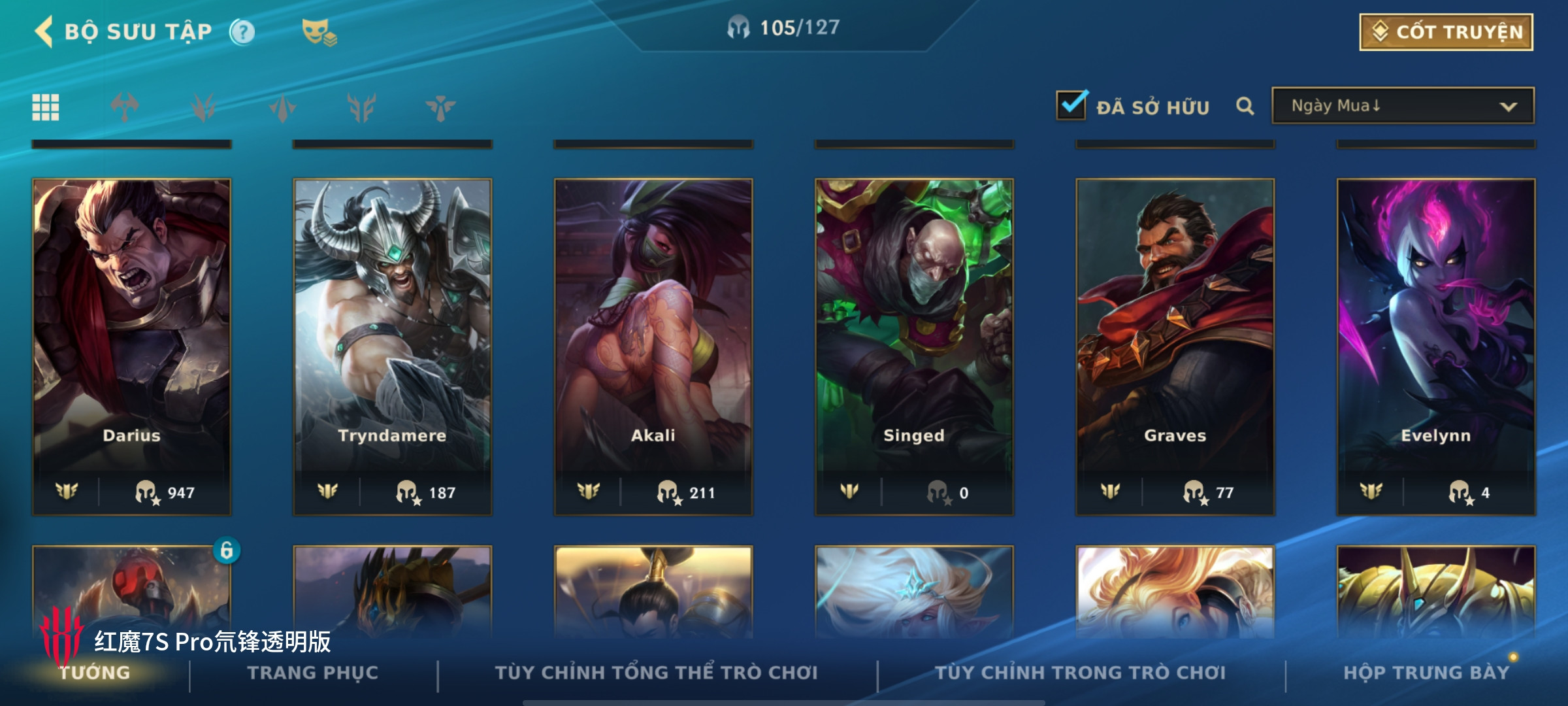This screenshot has width=1568, height=706.
Task: Open the Cốt Truyện lore button
Action: point(1446,32)
